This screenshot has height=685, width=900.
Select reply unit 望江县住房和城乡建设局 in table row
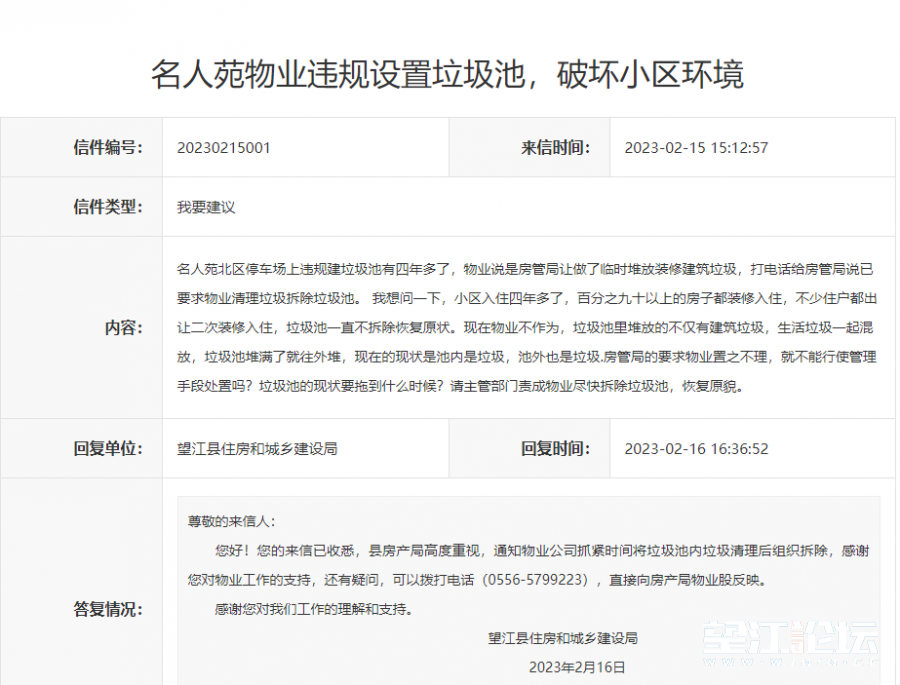coord(257,449)
